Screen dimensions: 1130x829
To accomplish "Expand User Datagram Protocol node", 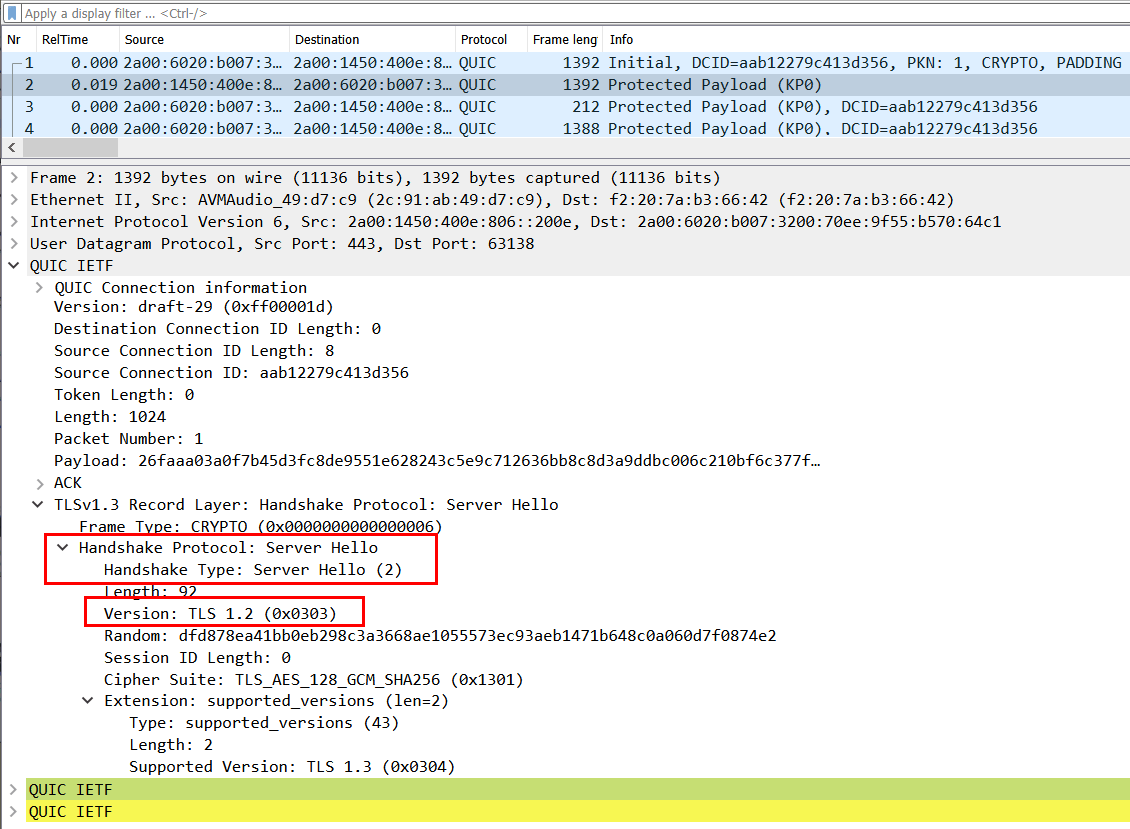I will [x=14, y=244].
